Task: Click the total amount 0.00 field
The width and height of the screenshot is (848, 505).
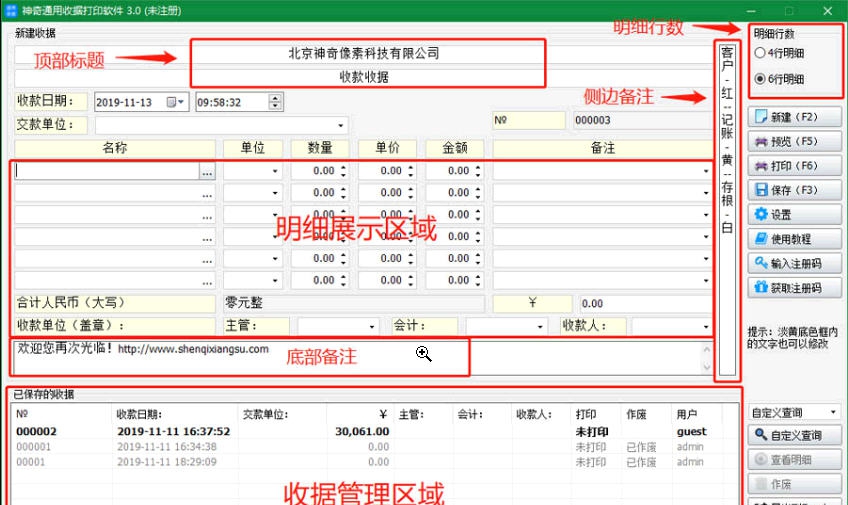Action: [646, 303]
